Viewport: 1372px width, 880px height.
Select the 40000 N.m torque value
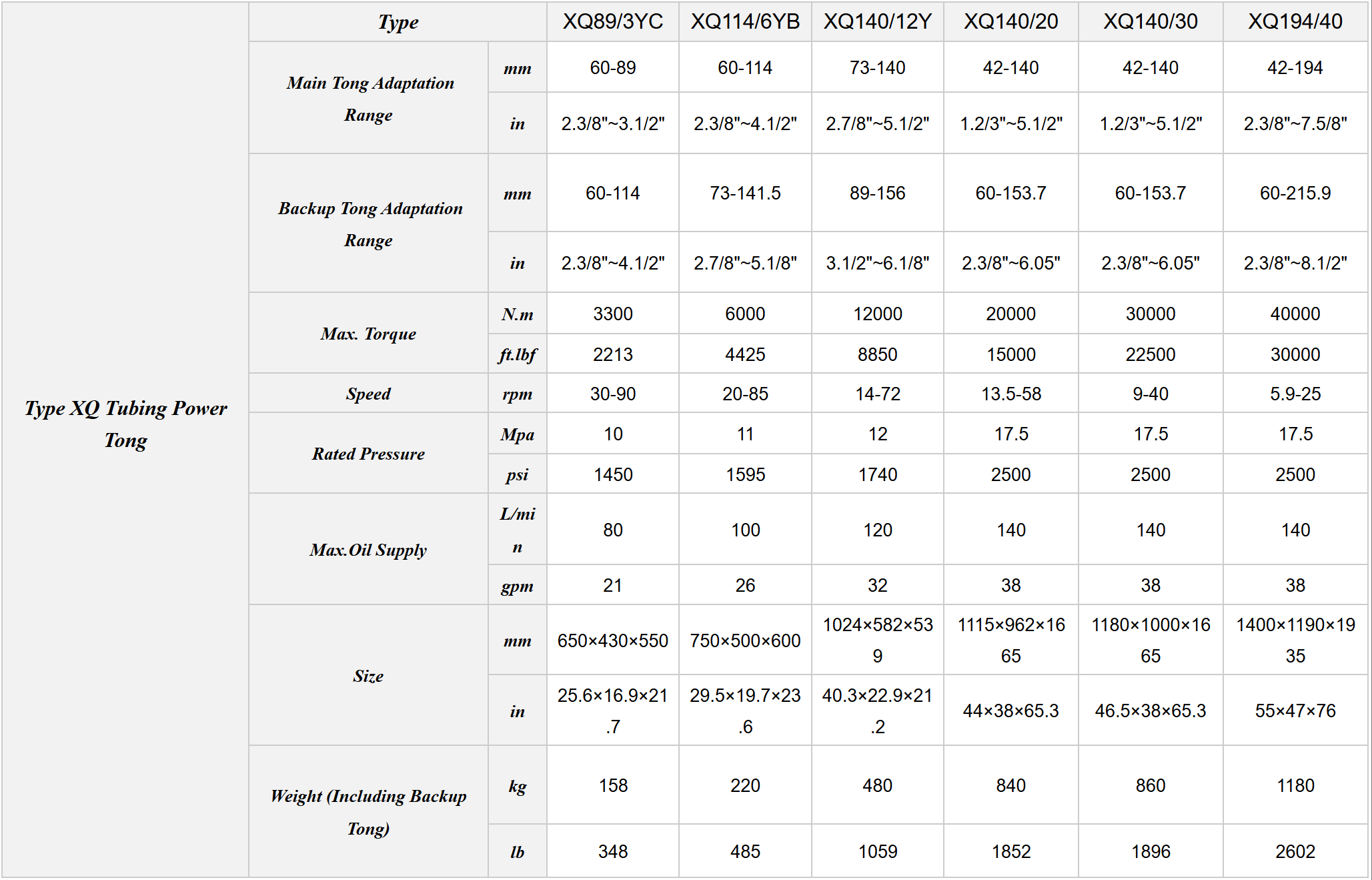(1295, 314)
